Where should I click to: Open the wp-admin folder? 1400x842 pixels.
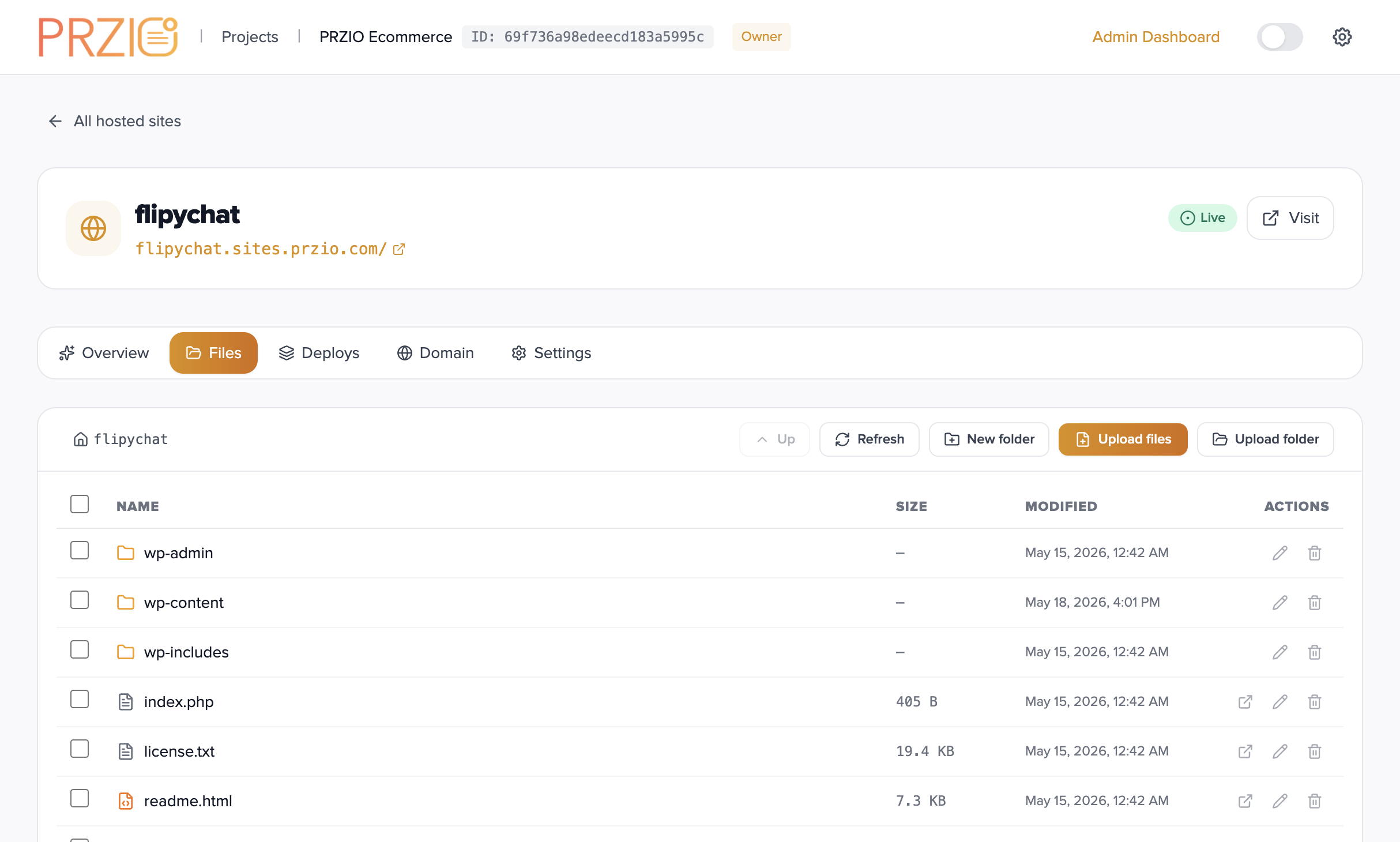(179, 553)
